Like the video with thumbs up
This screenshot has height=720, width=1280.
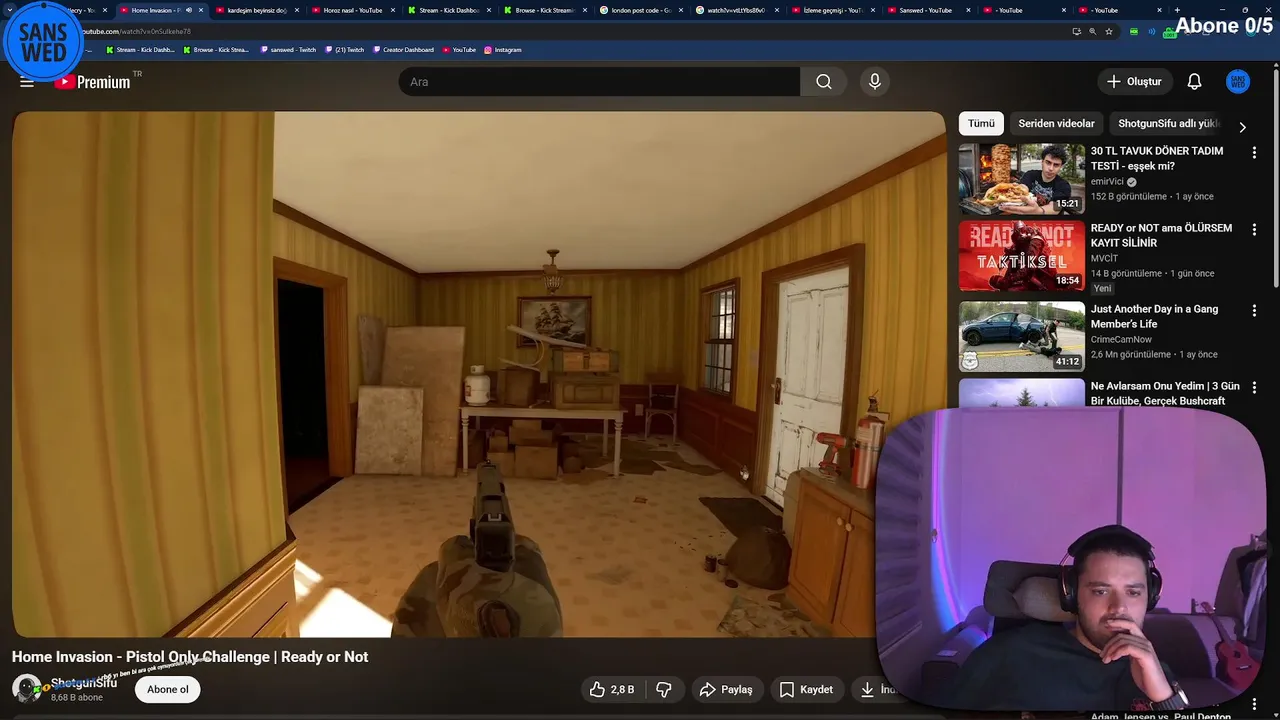[612, 689]
